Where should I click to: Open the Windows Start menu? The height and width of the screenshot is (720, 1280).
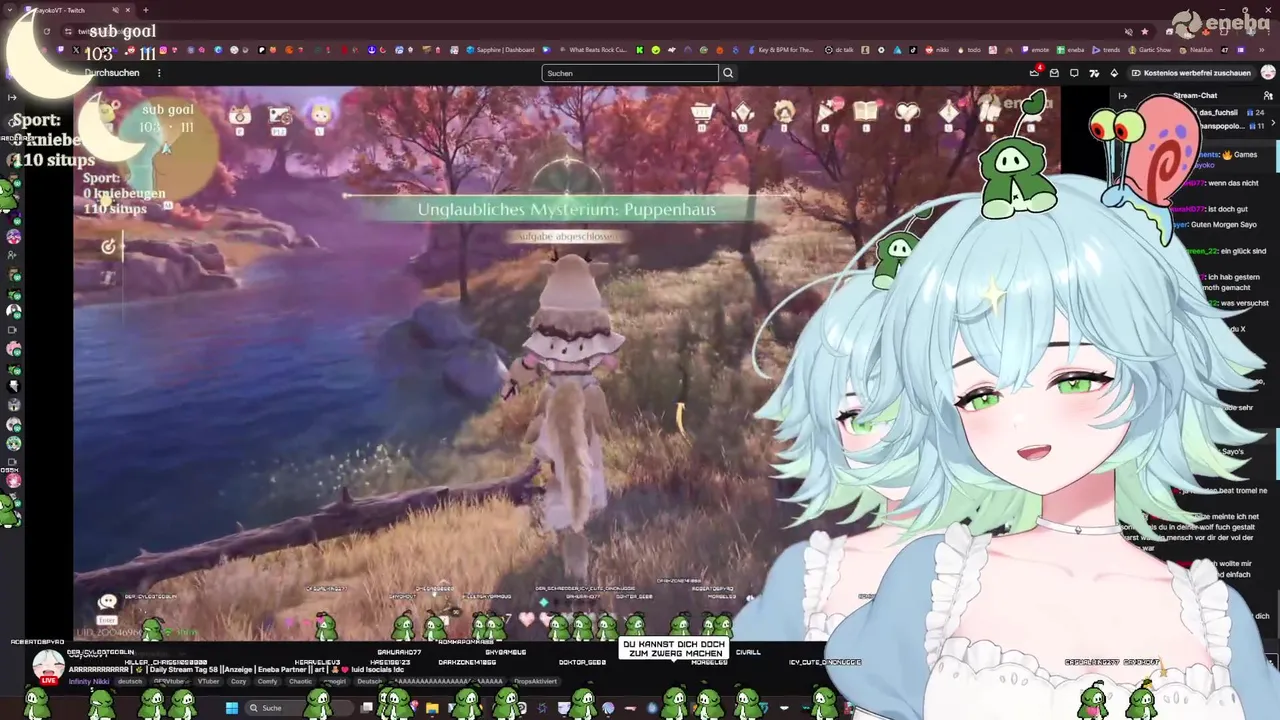232,708
